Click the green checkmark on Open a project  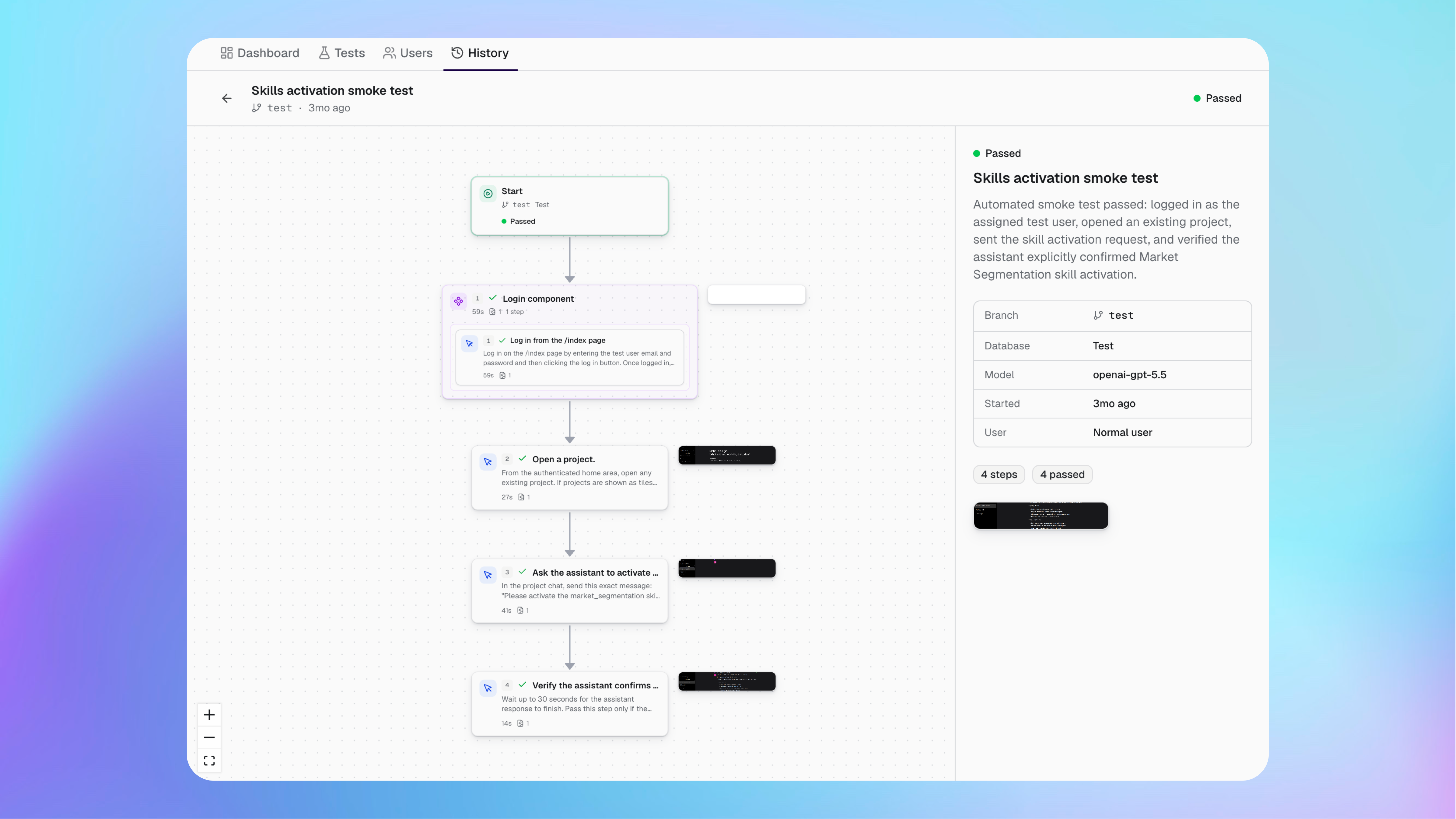[x=522, y=459]
